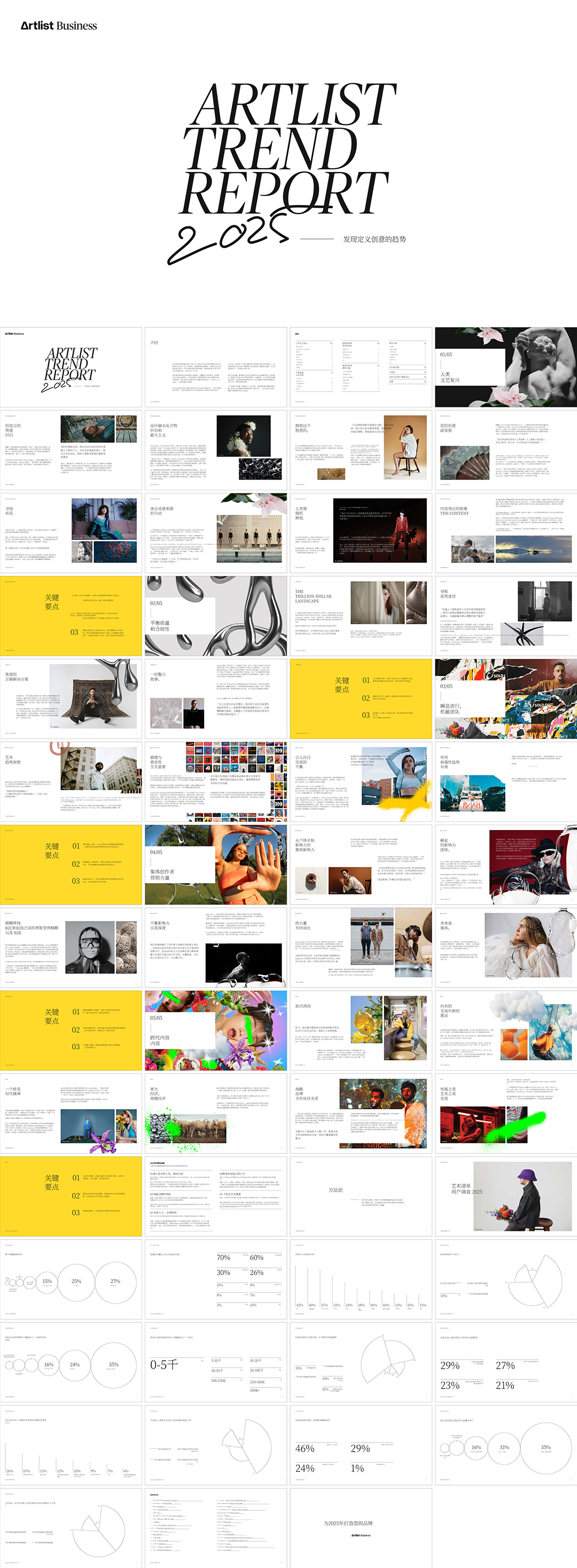The width and height of the screenshot is (577, 1568).
Task: Open the 03/05 瞬息流行 机敏团队 chapter slide
Action: pos(506,699)
